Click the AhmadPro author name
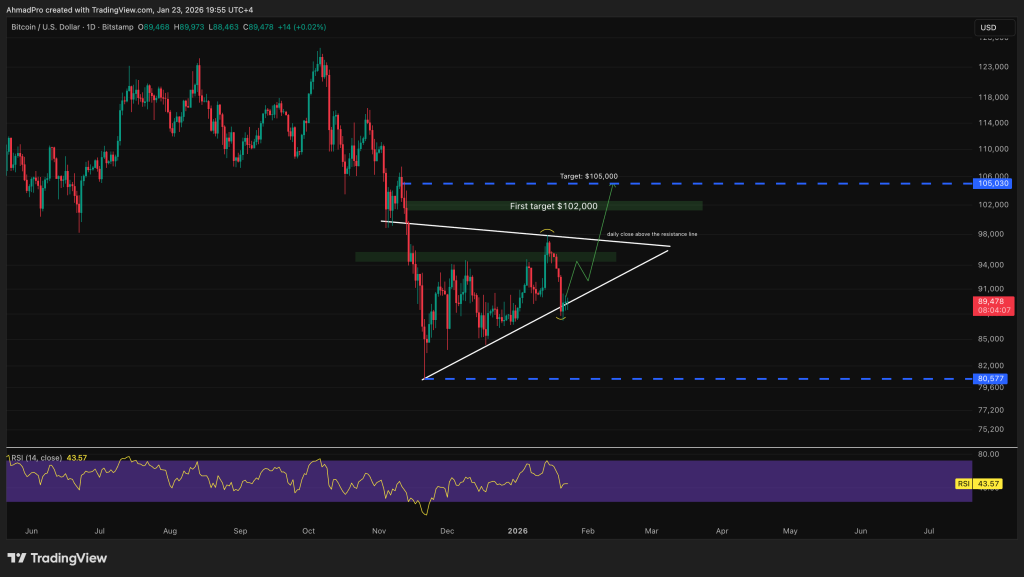Screen dimensions: 1024x577 click(28, 8)
